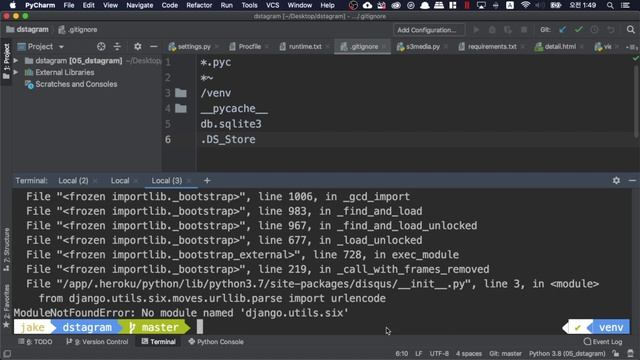The width and height of the screenshot is (640, 360).
Task: Click Python 3.8 interpreter selector
Action: click(x=567, y=353)
